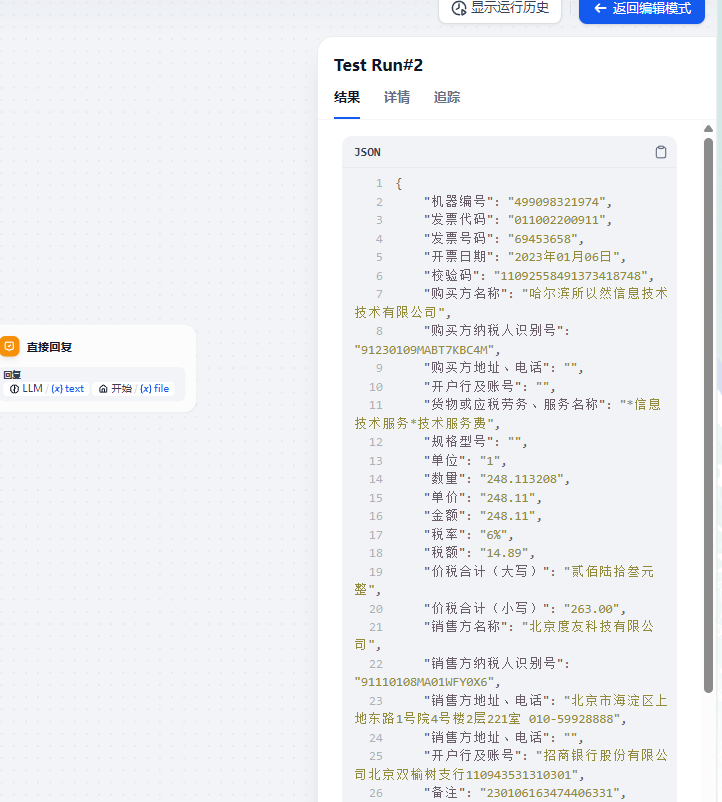
Task: Click the scrollbar up arrow in results panel
Action: coord(708,128)
